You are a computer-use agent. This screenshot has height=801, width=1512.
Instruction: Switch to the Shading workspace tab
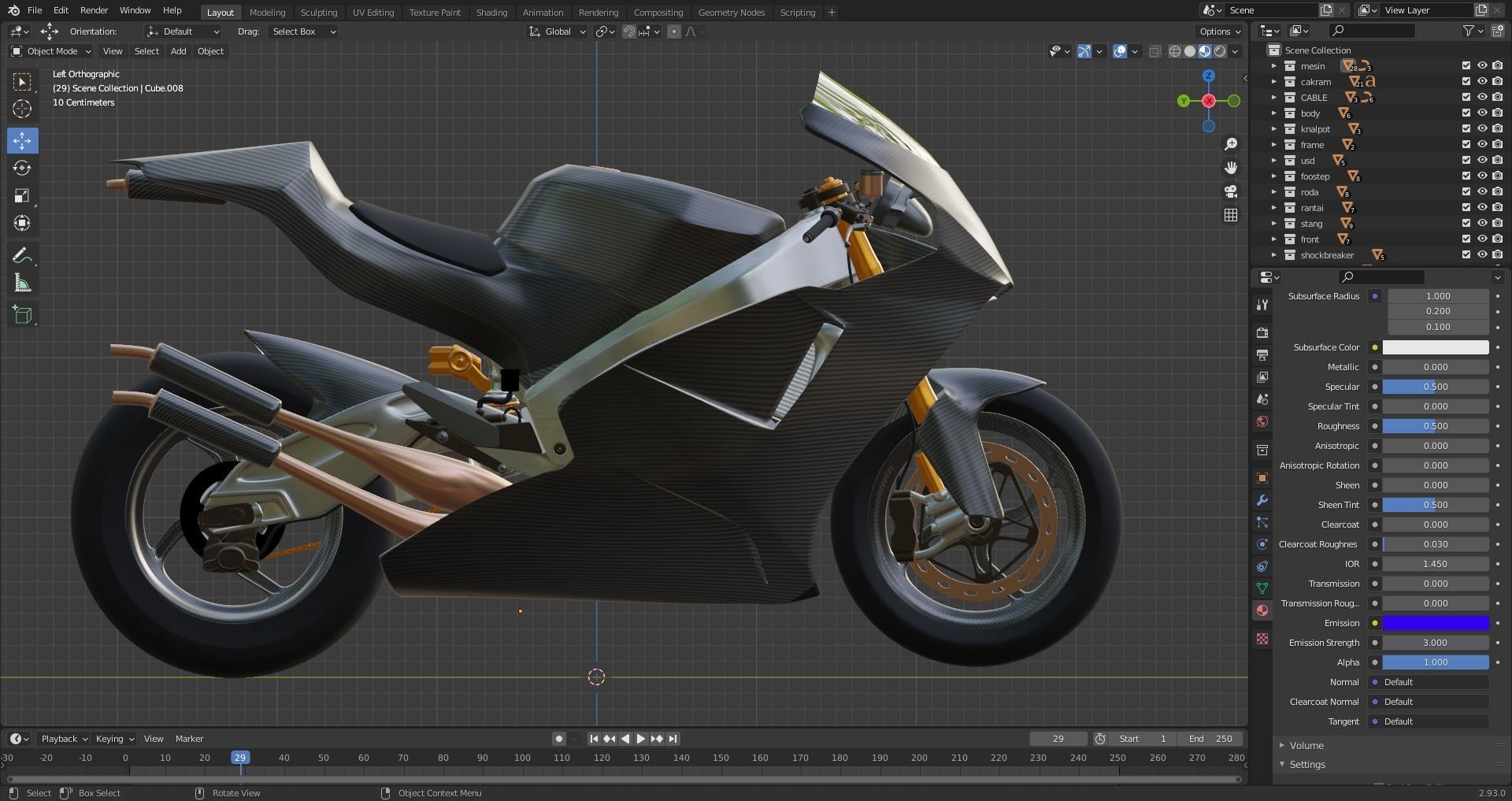point(491,13)
